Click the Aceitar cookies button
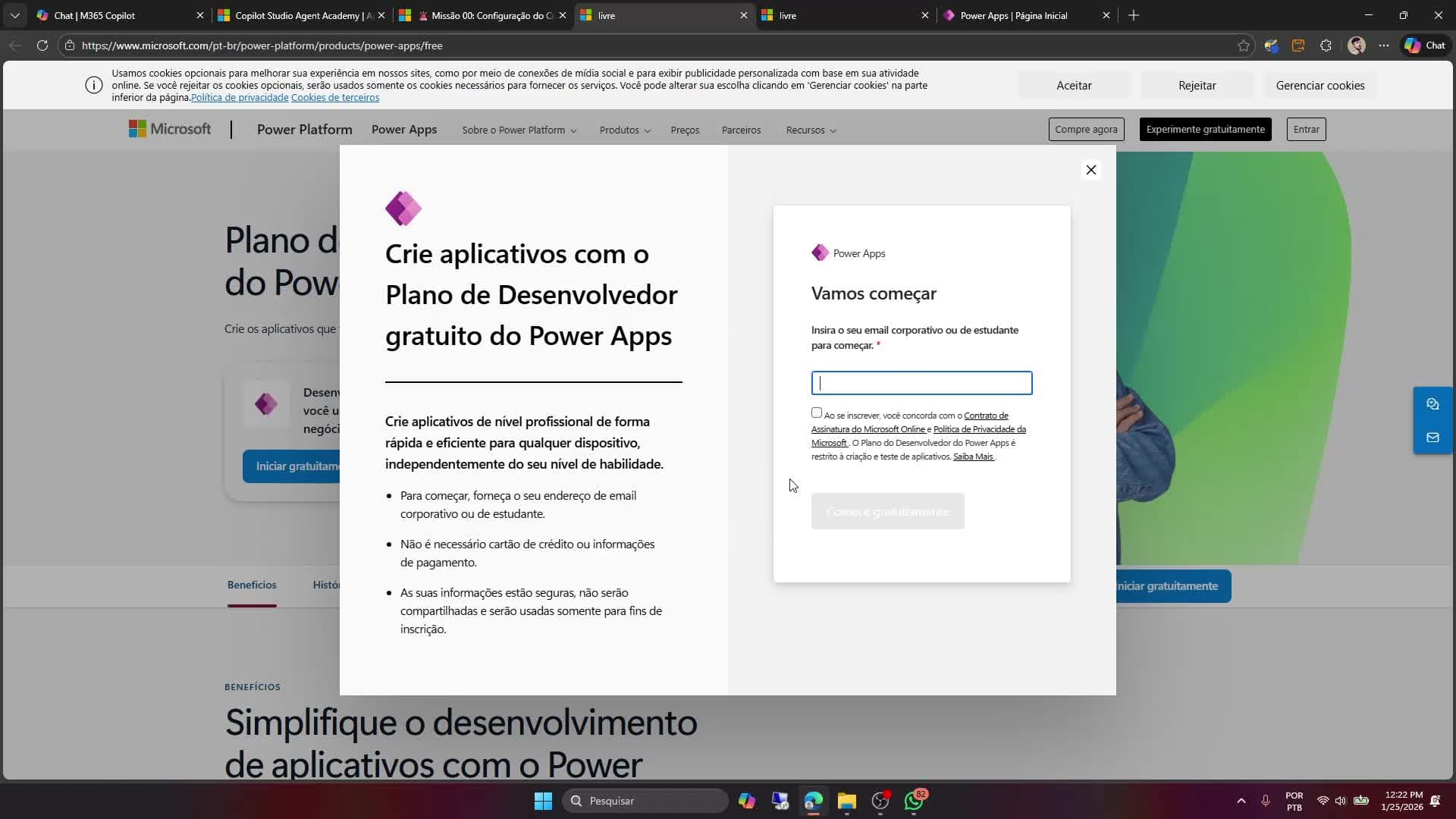The image size is (1456, 819). [x=1073, y=85]
